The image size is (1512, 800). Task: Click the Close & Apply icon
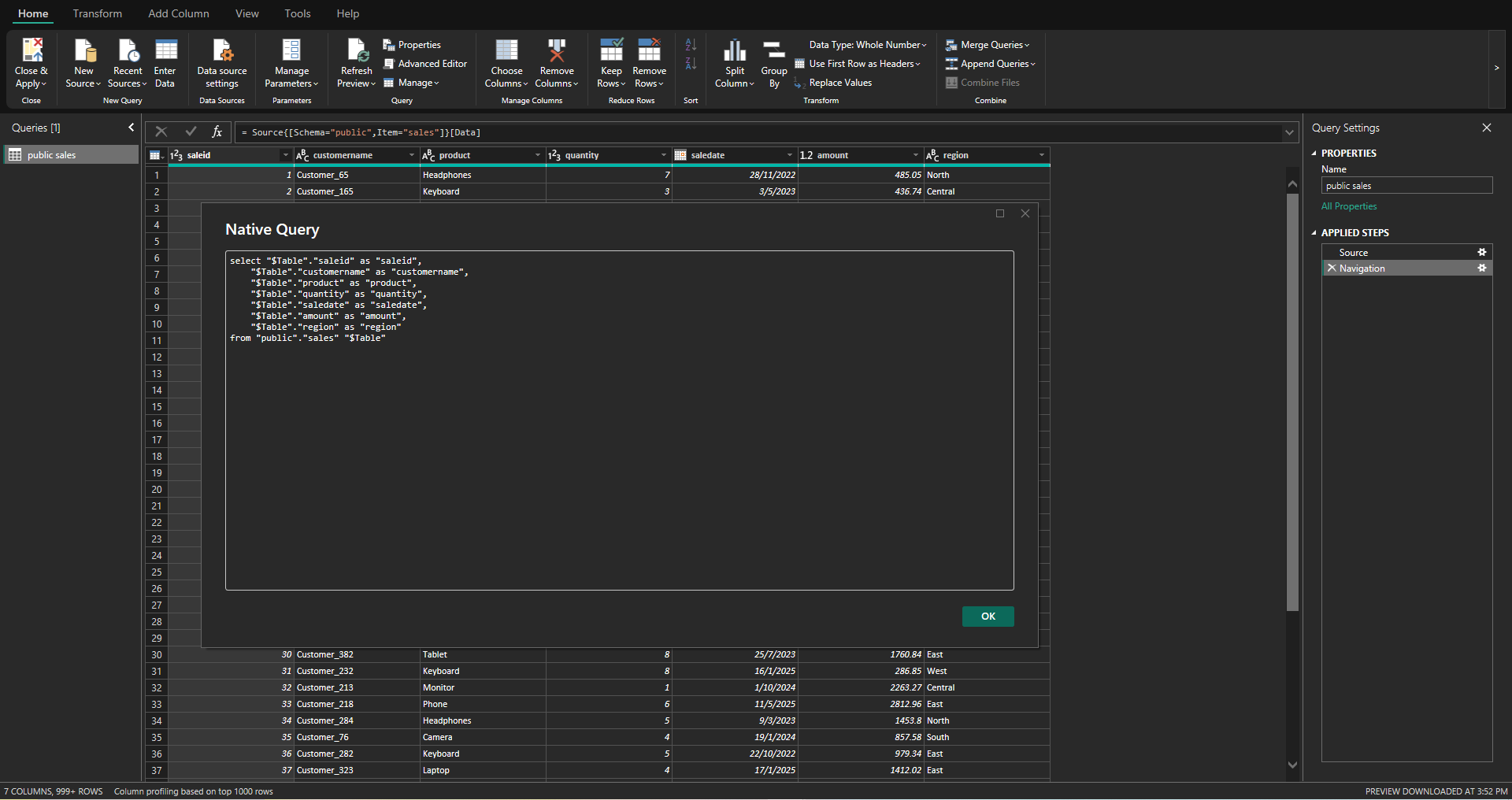coord(31,51)
